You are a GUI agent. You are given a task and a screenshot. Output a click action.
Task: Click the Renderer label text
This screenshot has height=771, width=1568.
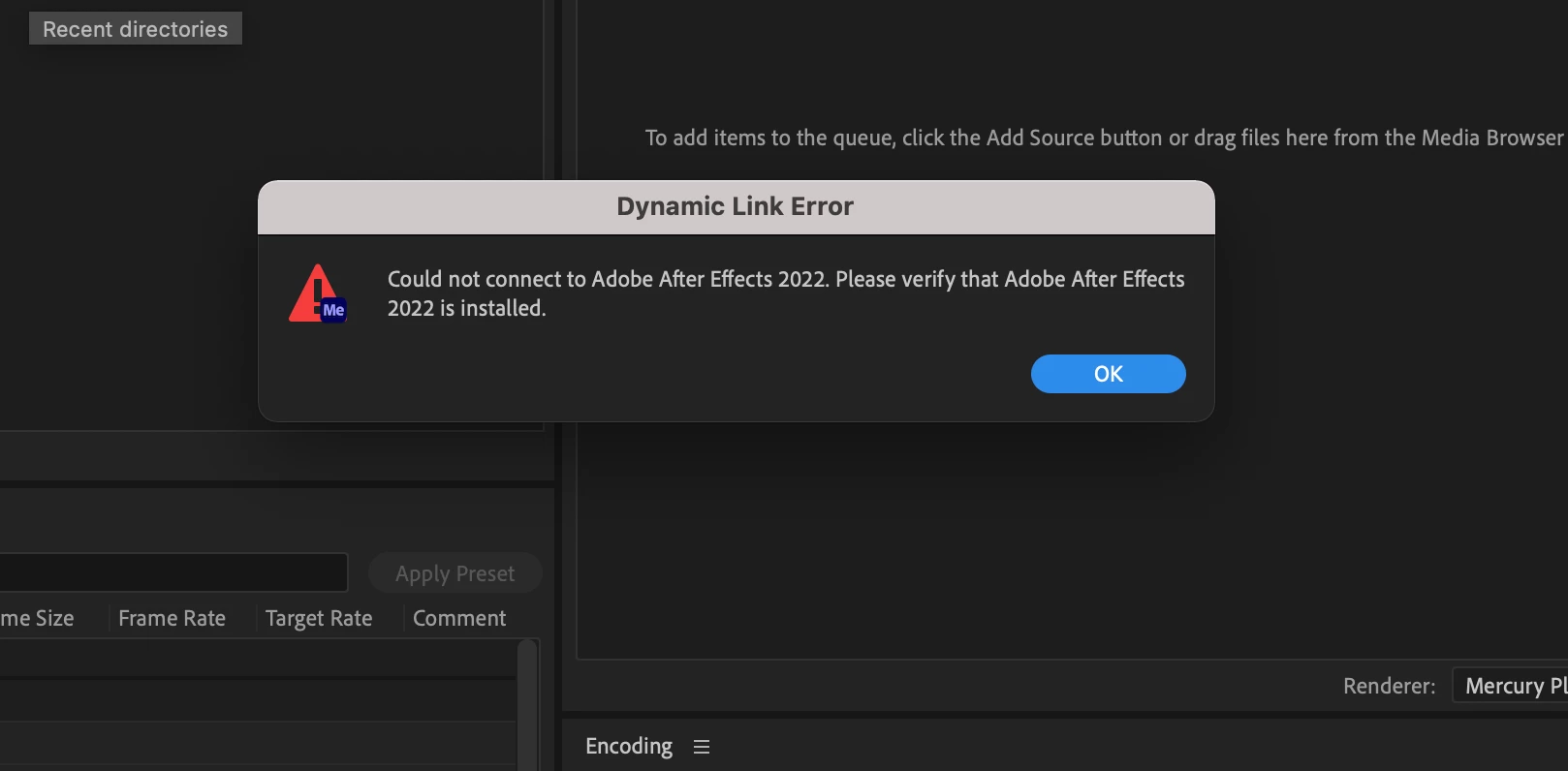1389,686
